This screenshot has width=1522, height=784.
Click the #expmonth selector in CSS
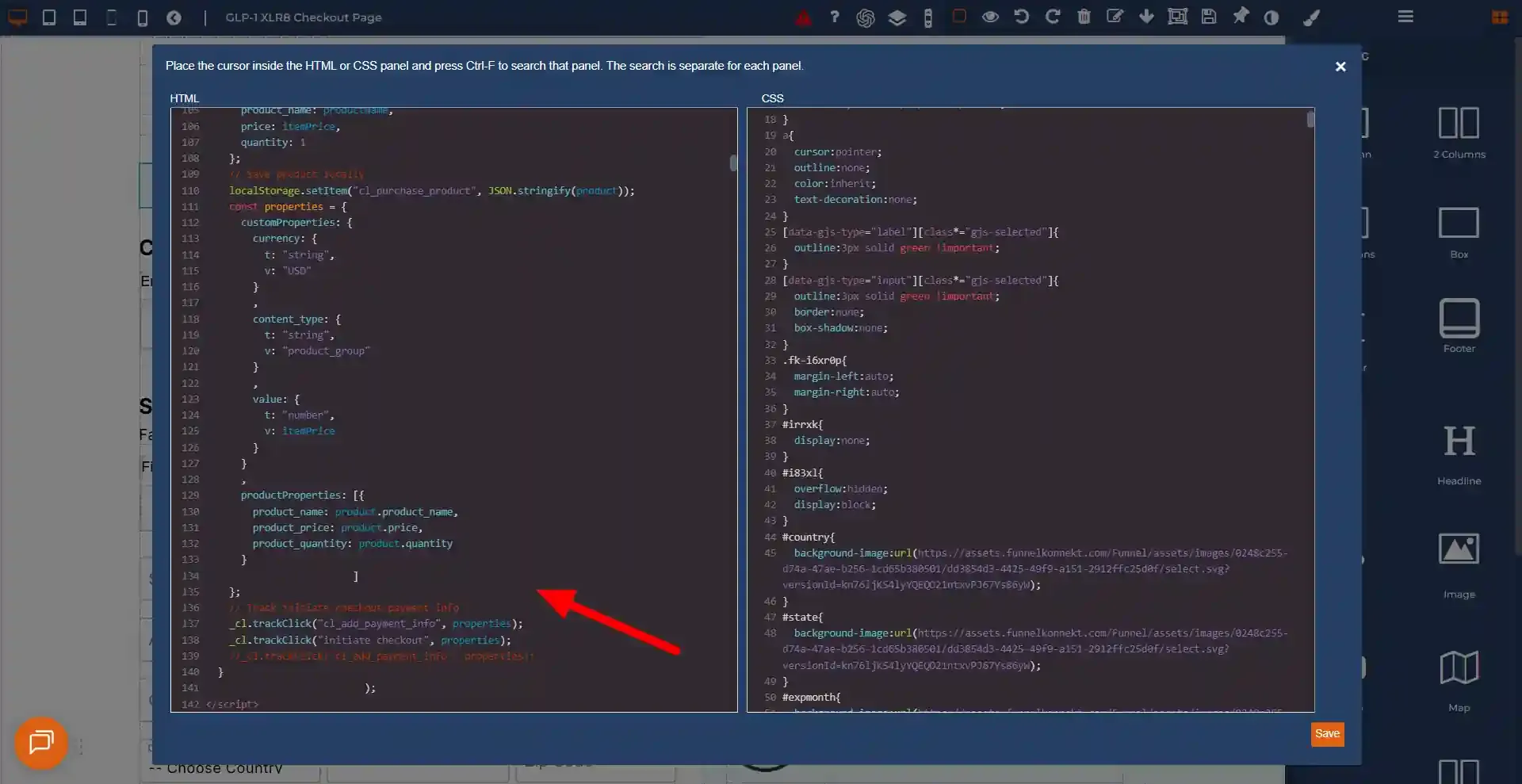[812, 698]
